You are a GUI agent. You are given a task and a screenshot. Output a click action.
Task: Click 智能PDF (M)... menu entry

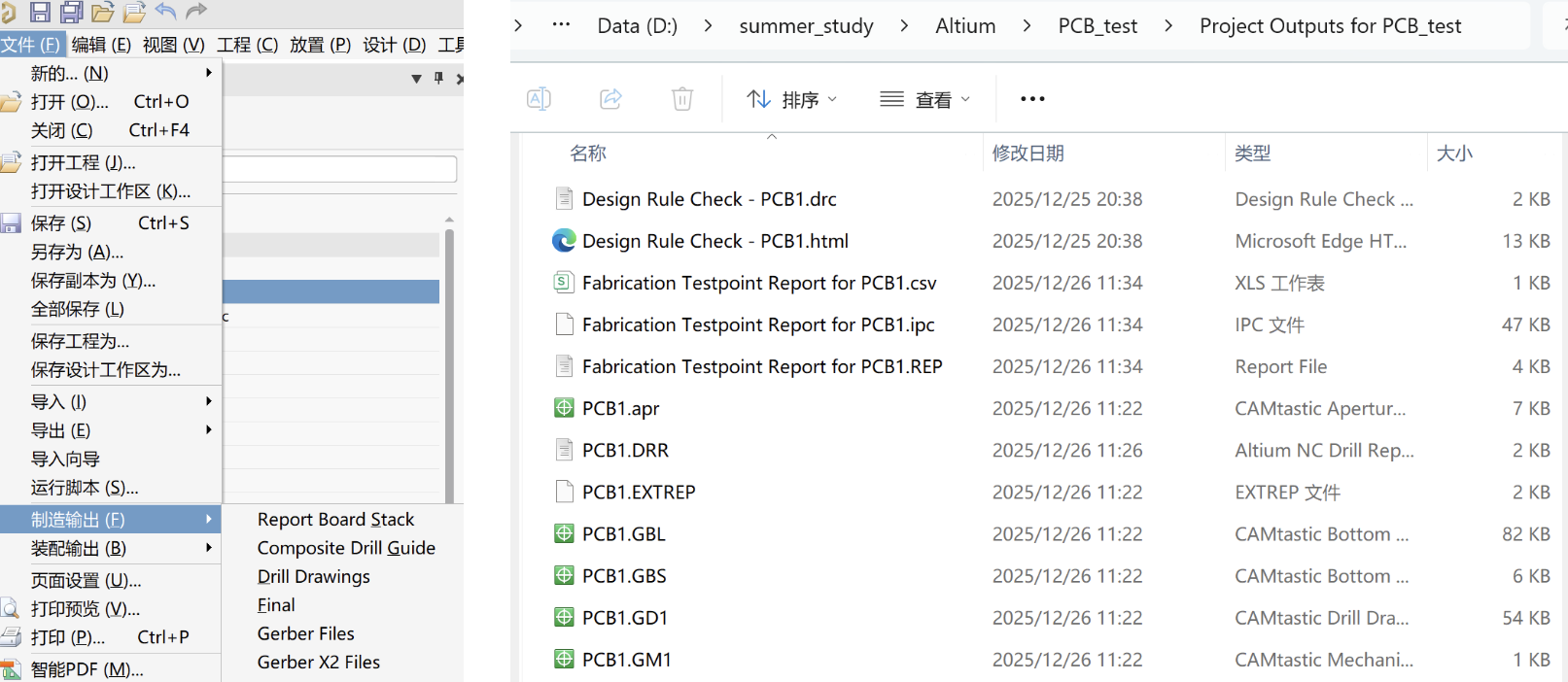point(111,669)
